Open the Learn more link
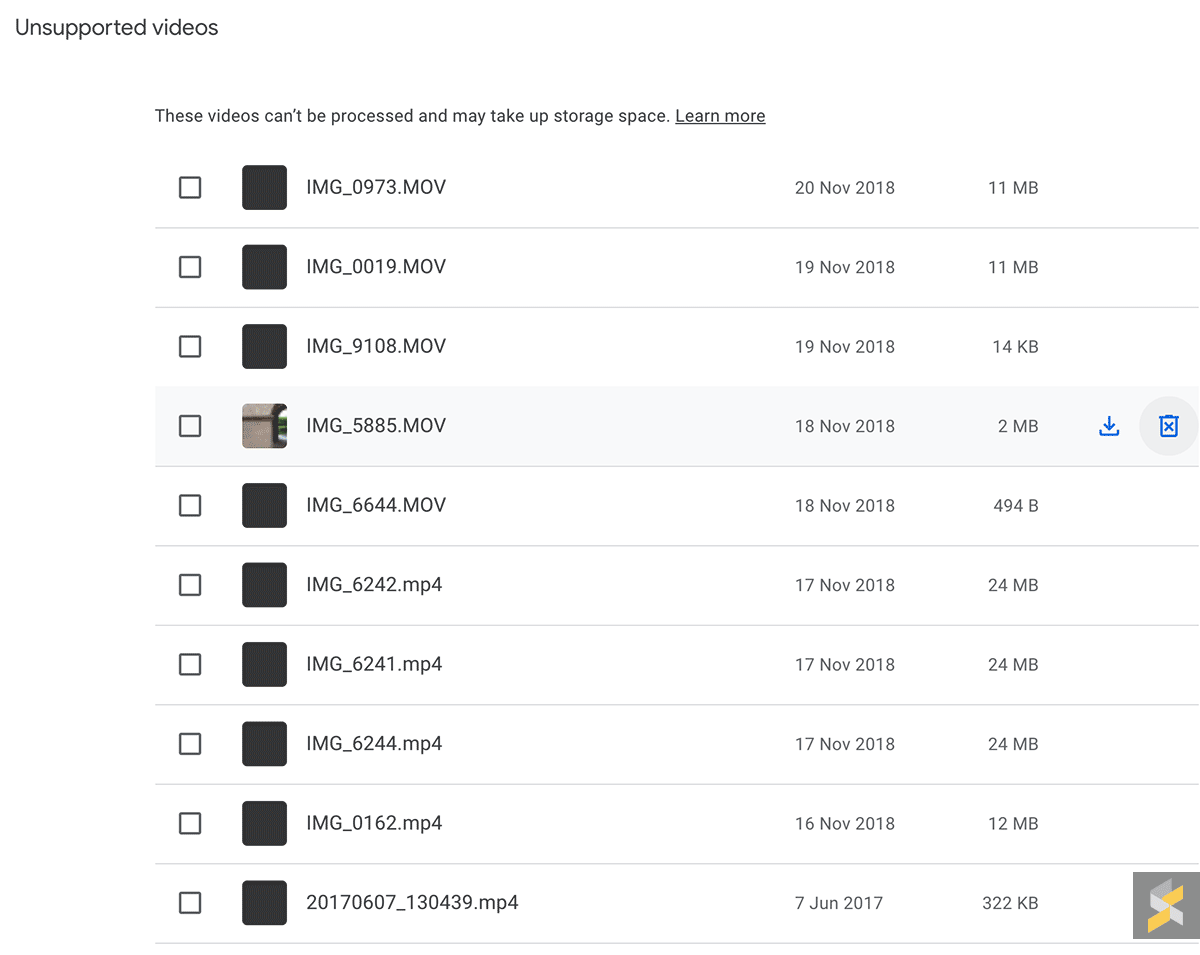This screenshot has height=955, width=1200. (720, 116)
